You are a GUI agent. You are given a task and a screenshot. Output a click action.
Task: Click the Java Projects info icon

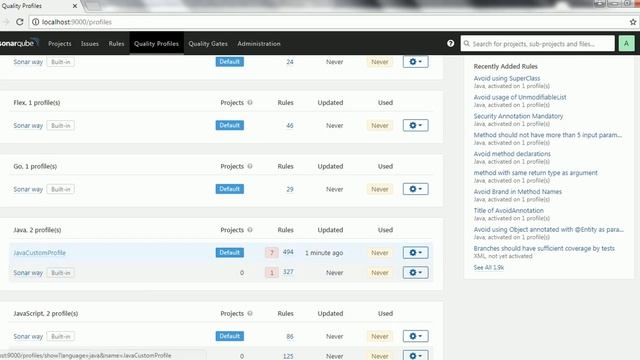click(x=250, y=230)
